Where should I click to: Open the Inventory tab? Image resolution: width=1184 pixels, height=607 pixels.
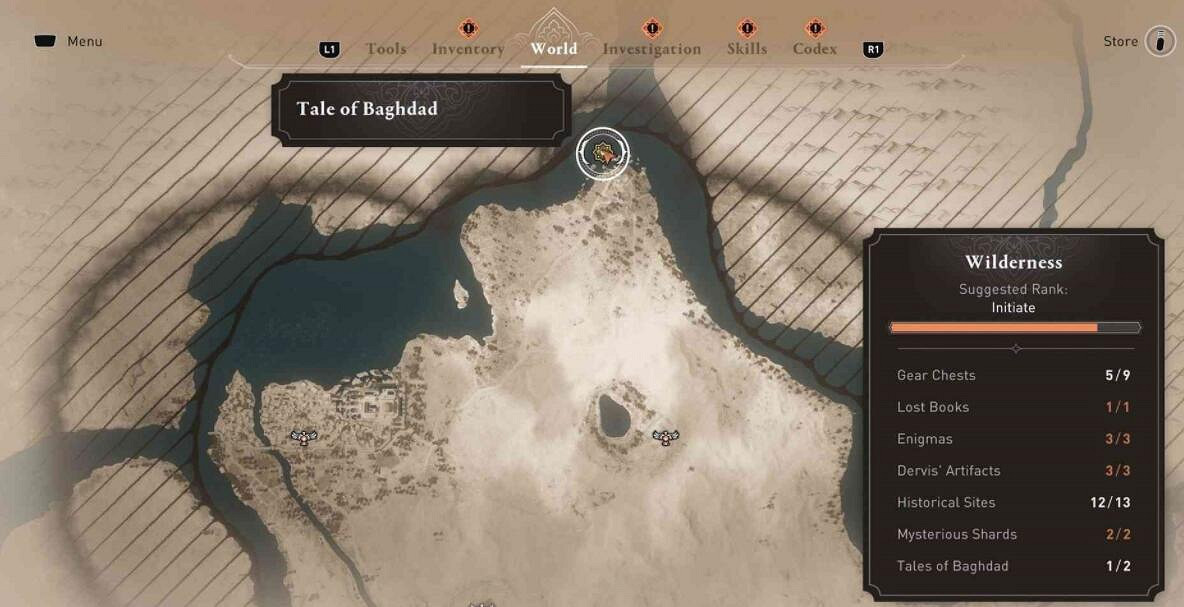pyautogui.click(x=468, y=49)
